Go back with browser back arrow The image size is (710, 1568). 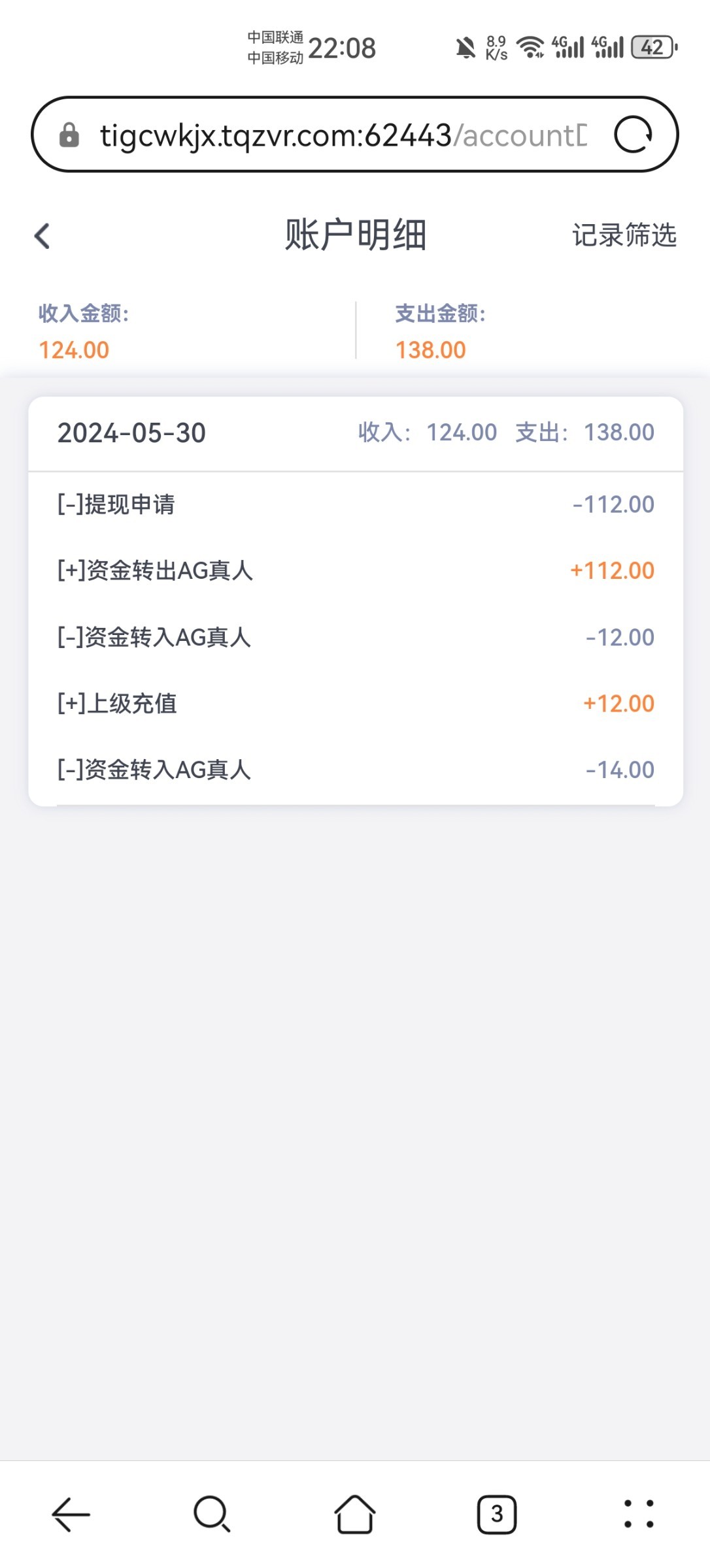coord(71,1514)
